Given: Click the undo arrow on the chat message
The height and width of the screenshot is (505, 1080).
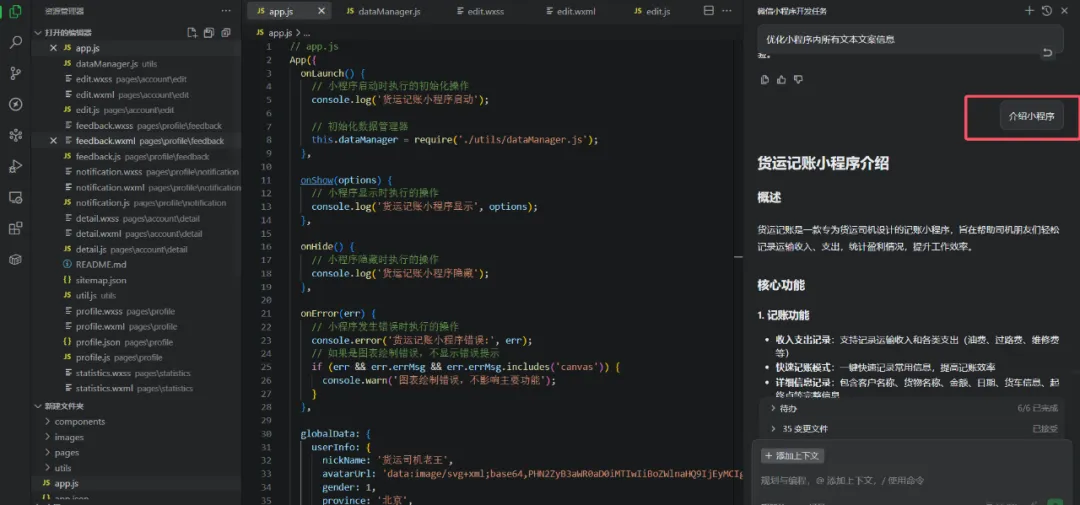Looking at the screenshot, I should [x=1048, y=53].
